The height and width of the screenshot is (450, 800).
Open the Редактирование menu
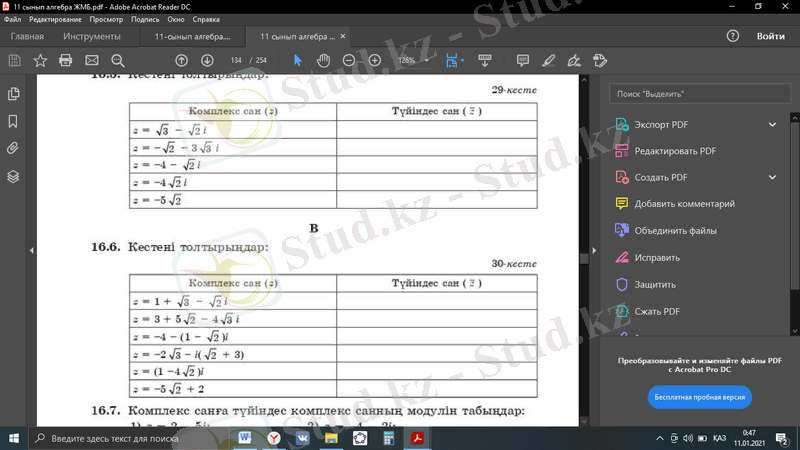55,20
